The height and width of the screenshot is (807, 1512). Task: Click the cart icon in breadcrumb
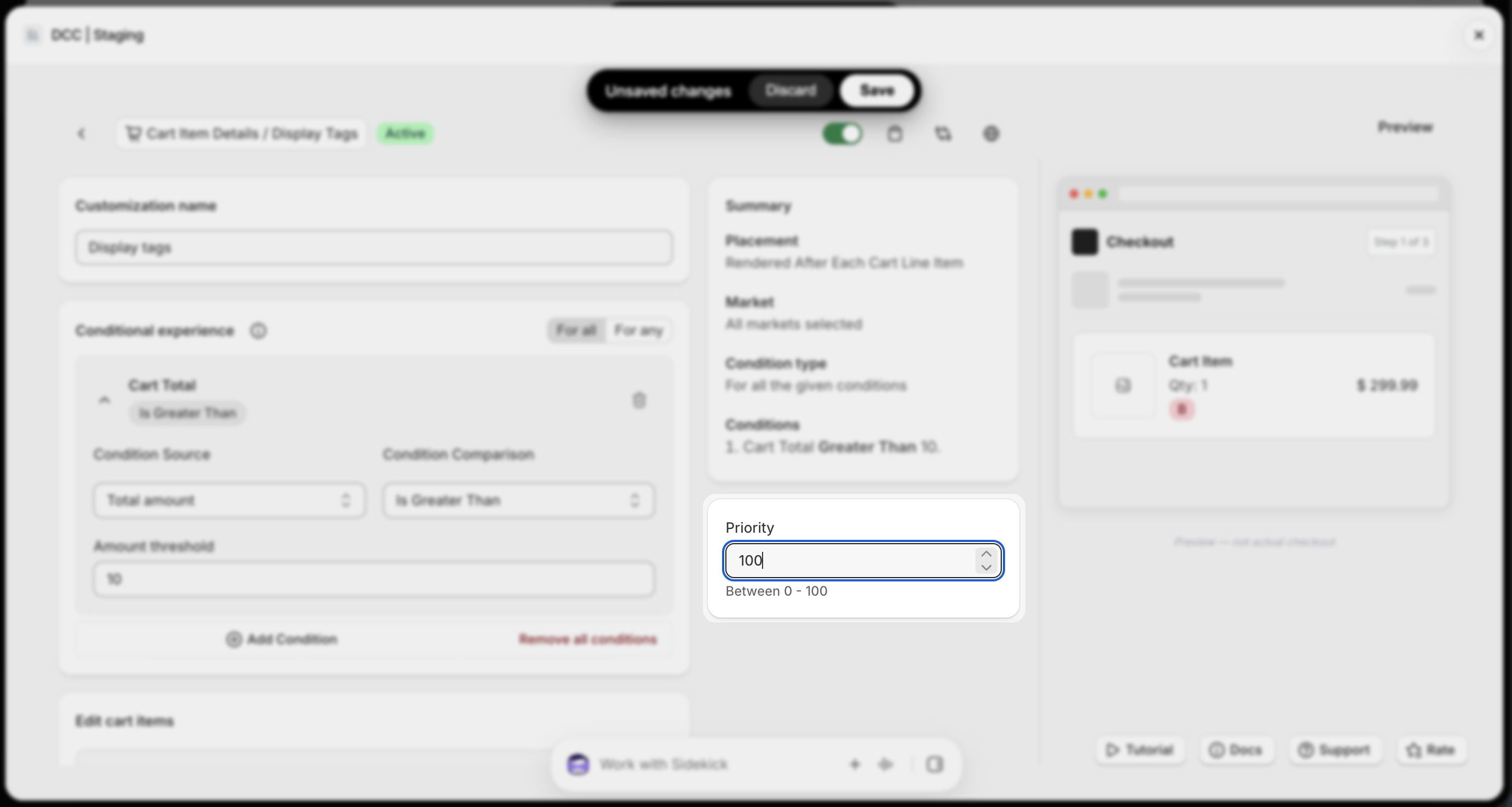(x=134, y=134)
